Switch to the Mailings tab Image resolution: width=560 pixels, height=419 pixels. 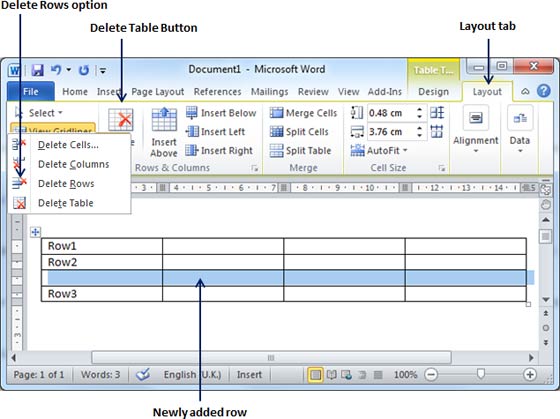point(269,92)
